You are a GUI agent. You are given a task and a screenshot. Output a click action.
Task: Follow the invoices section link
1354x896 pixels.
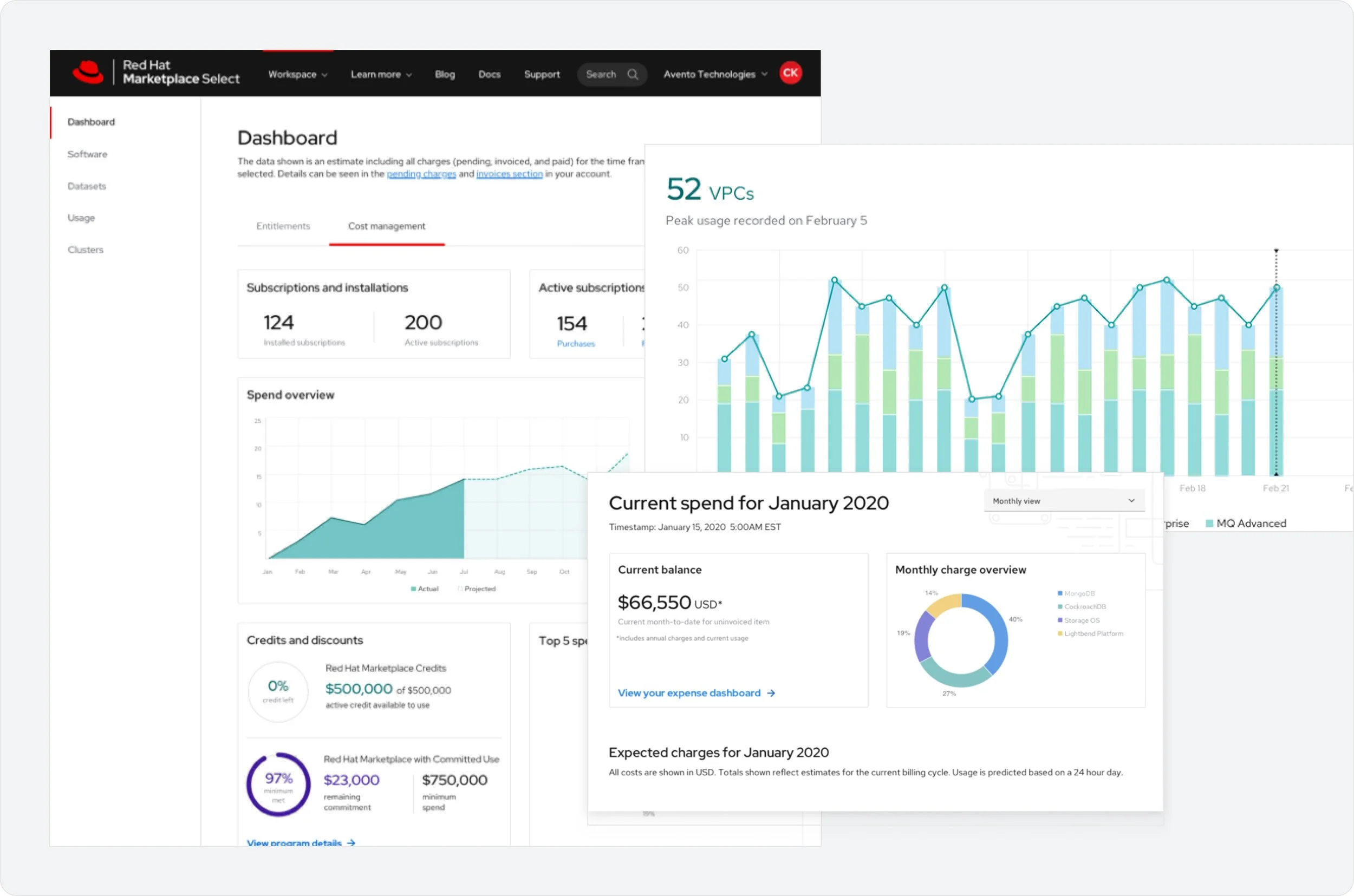pos(509,174)
